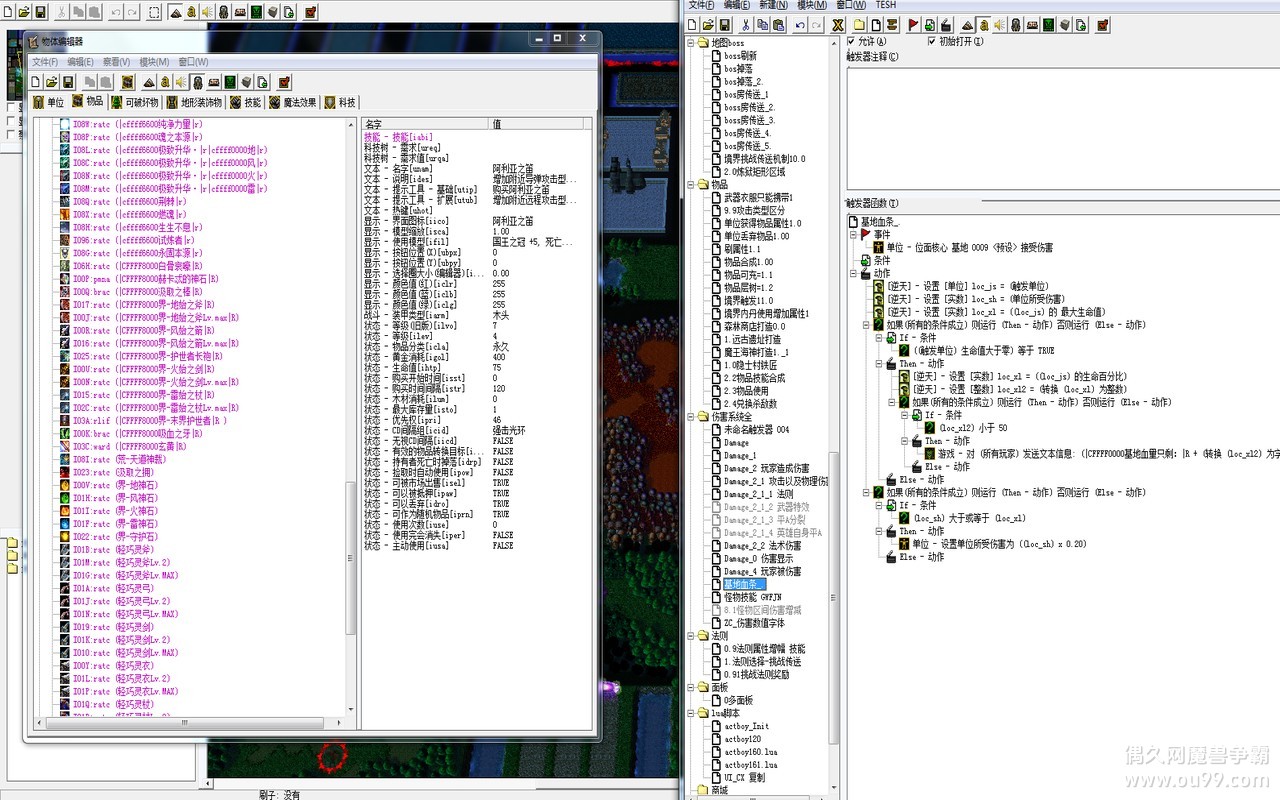Viewport: 1280px width, 800px height.
Task: Click the New Condition icon in trigger toolbar
Action: point(930,25)
